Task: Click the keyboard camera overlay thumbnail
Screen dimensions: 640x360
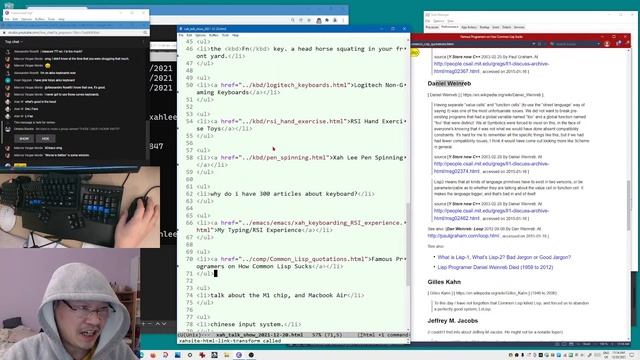Action: [x=80, y=207]
